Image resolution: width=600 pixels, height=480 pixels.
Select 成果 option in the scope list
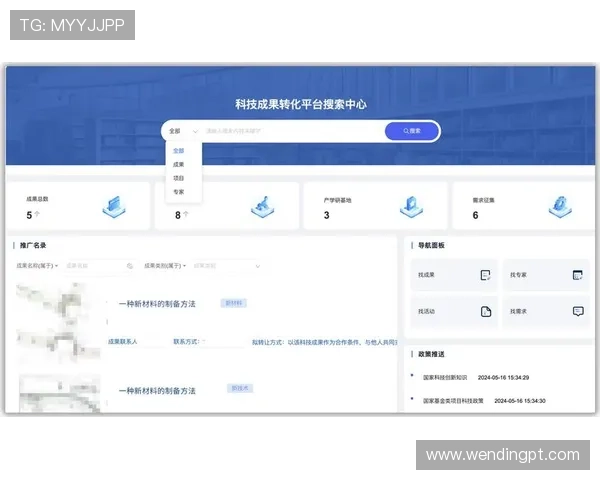click(178, 164)
